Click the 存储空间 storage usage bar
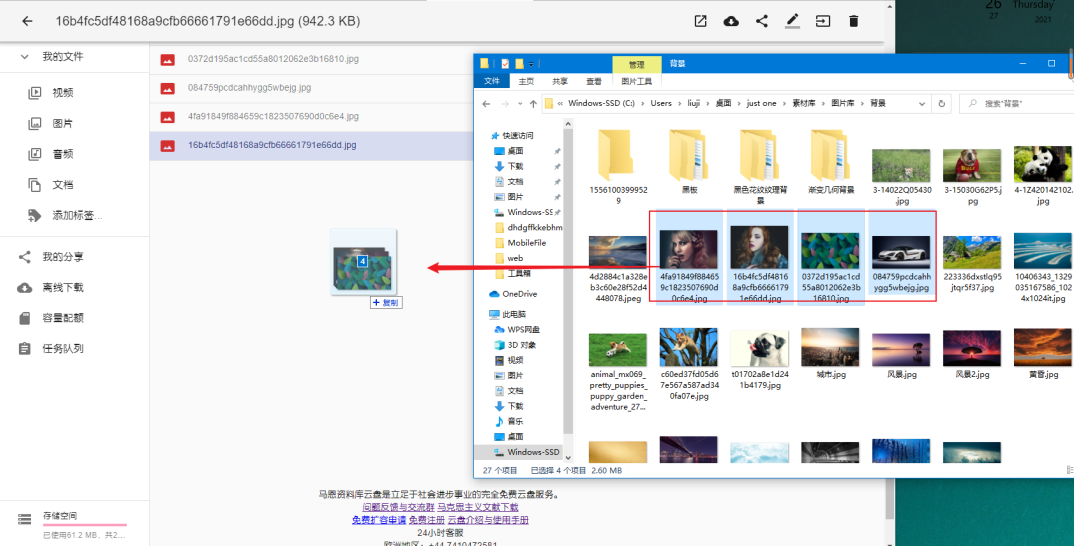The width and height of the screenshot is (1074, 546). click(x=84, y=525)
